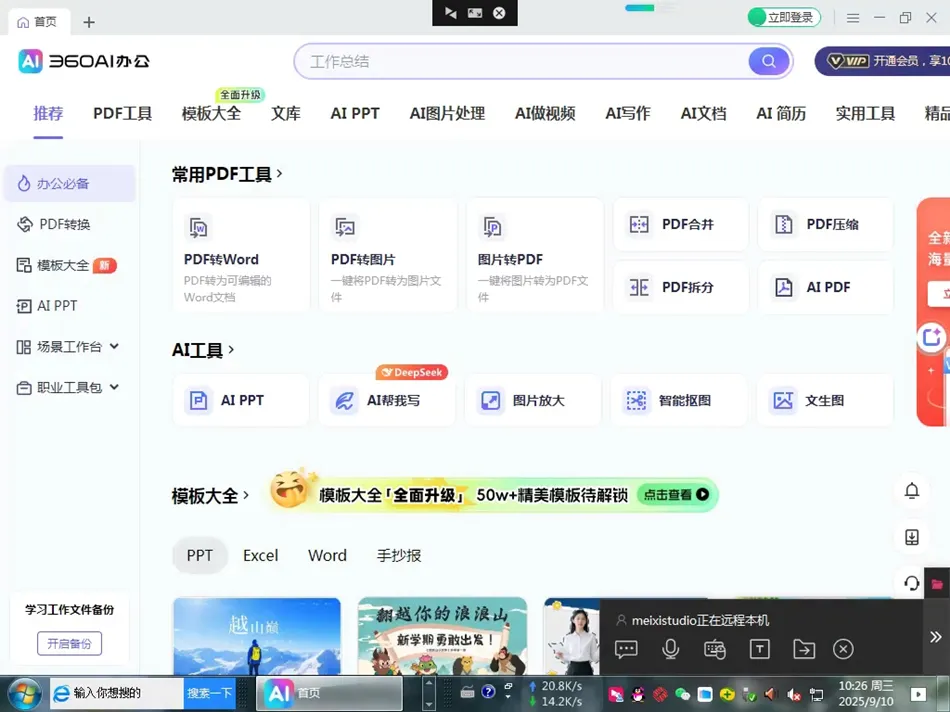Open the PDF转图片 tool card

point(388,255)
